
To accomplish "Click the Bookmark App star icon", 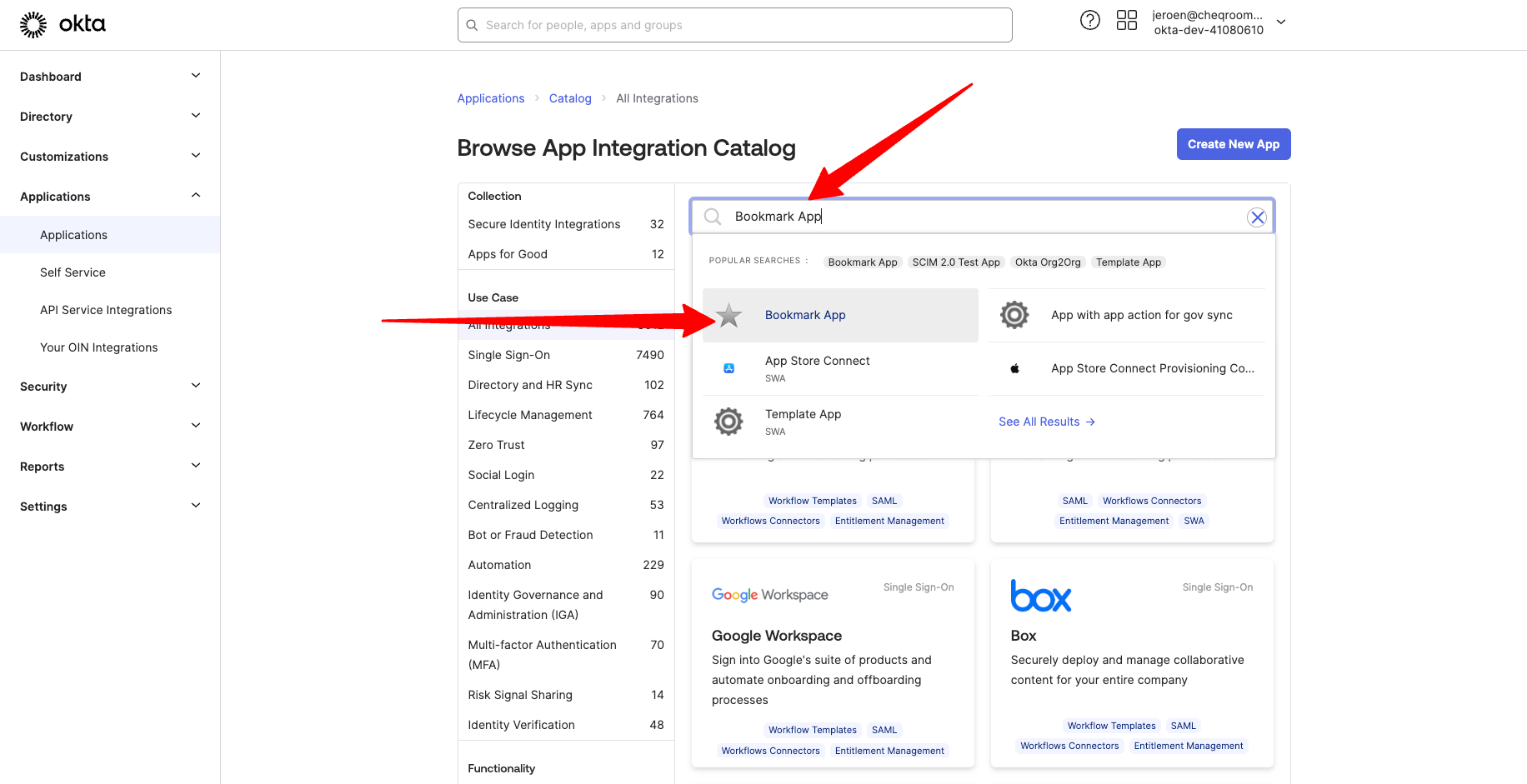I will click(728, 315).
